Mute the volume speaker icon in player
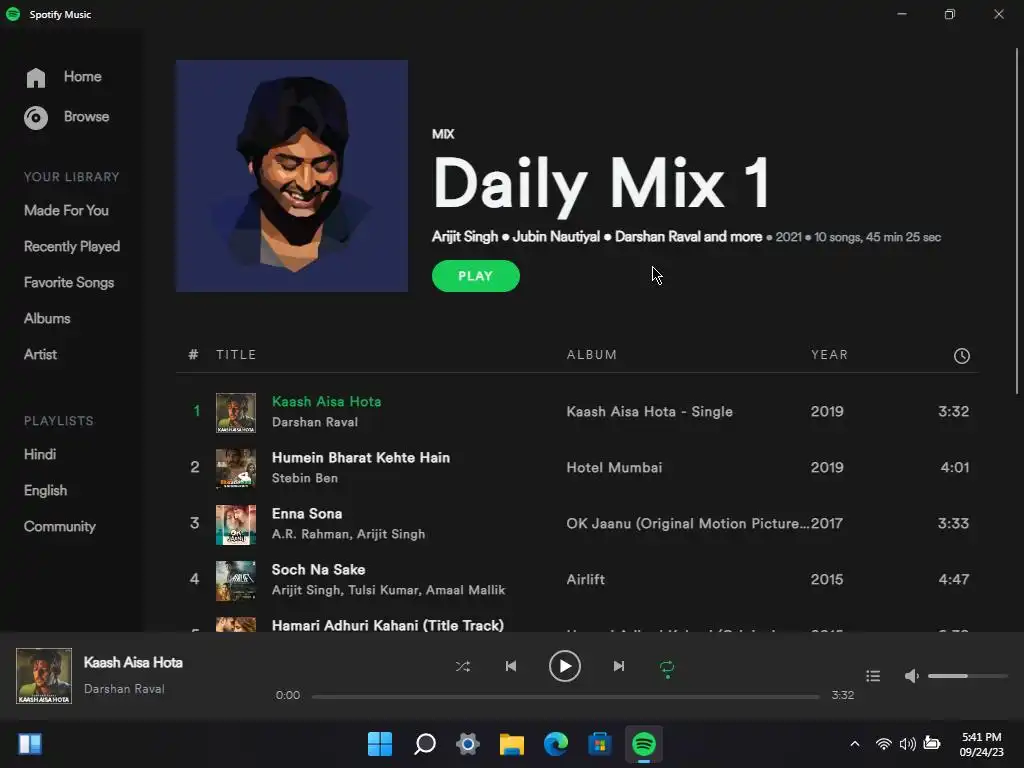The image size is (1024, 768). pos(912,676)
